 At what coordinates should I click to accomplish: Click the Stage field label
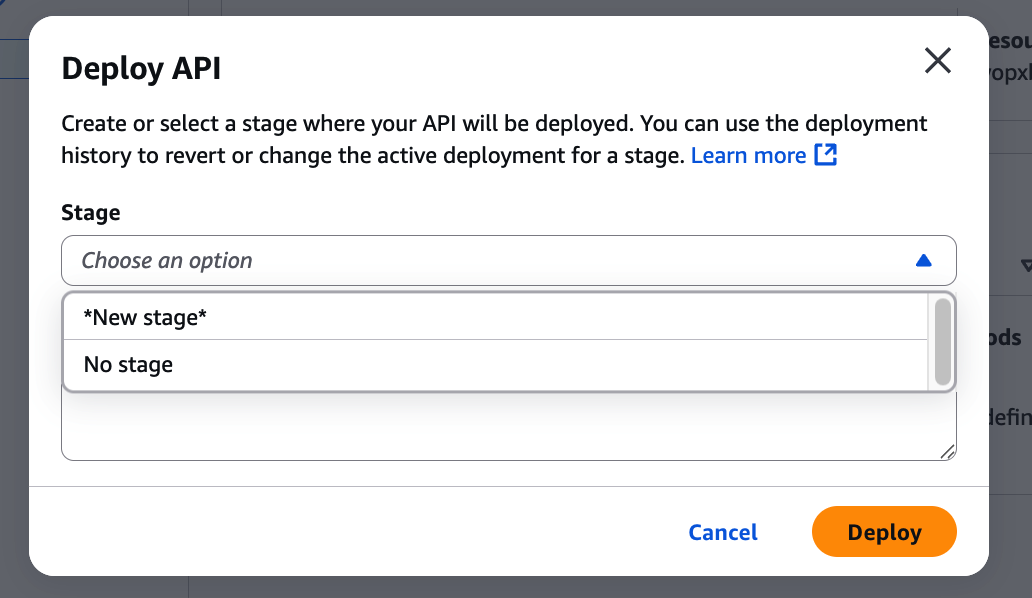[91, 212]
